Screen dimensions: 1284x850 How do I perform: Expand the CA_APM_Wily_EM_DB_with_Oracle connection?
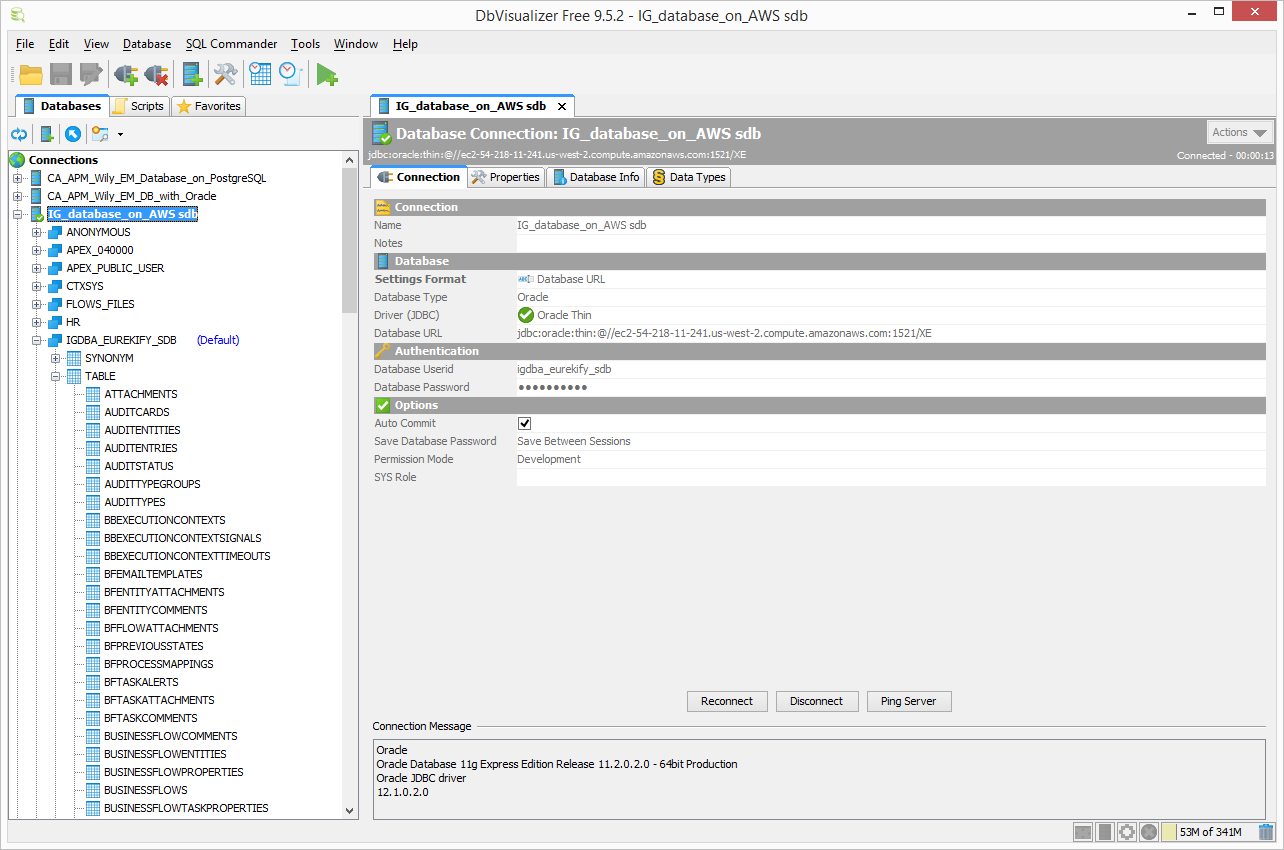17,196
